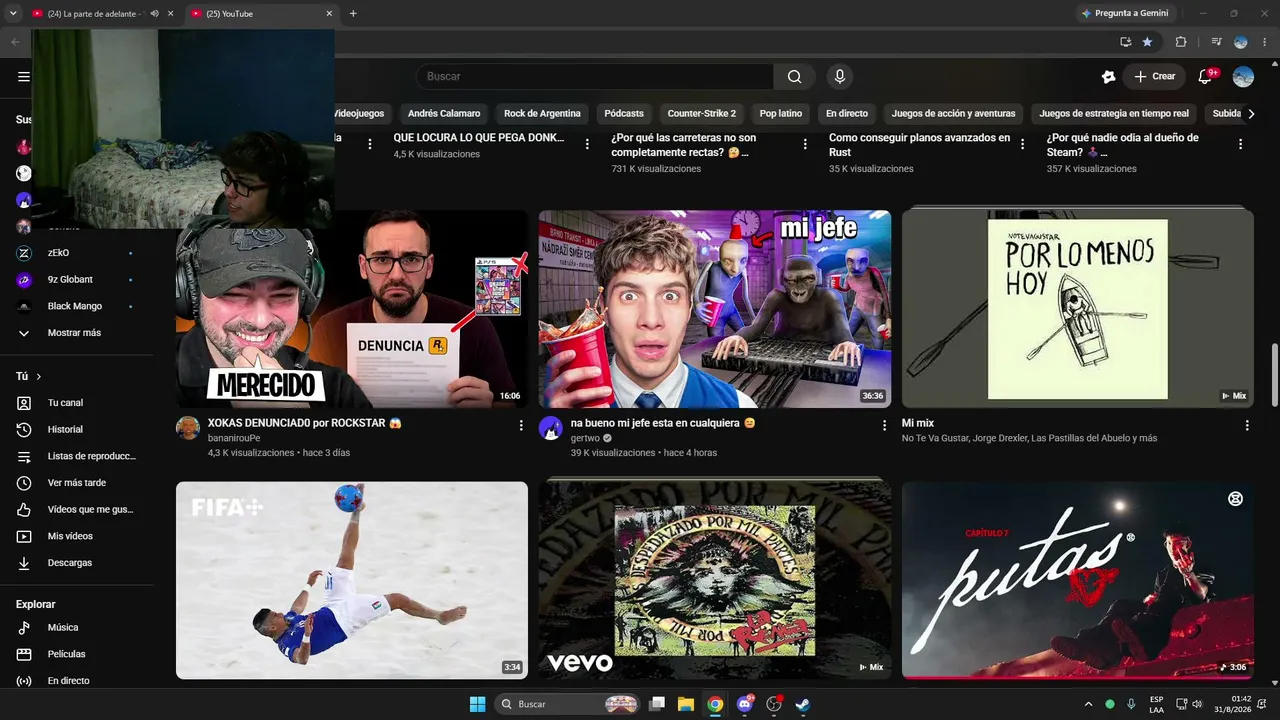Select the Rock de Argentina chip
Screen dimensions: 1280x720
pyautogui.click(x=542, y=113)
